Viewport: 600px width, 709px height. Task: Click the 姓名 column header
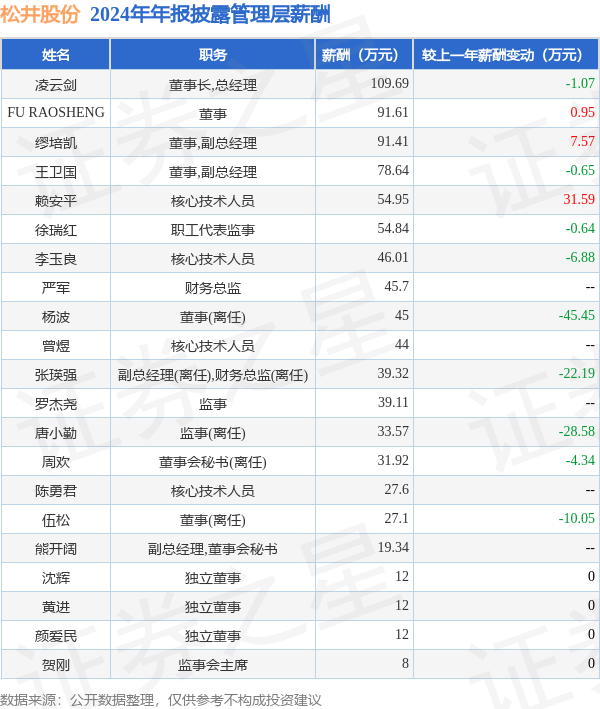pos(56,55)
